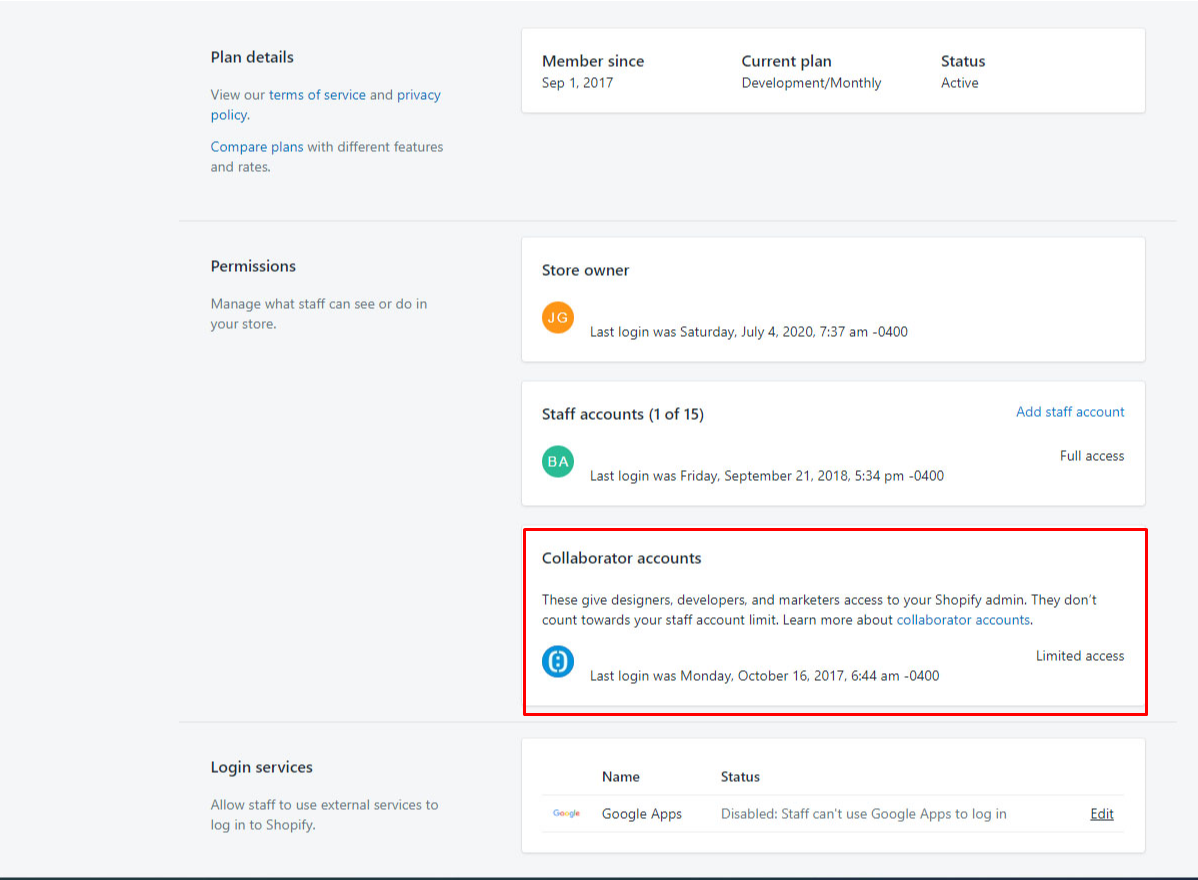Select the Full access label
This screenshot has width=1198, height=880.
1092,456
